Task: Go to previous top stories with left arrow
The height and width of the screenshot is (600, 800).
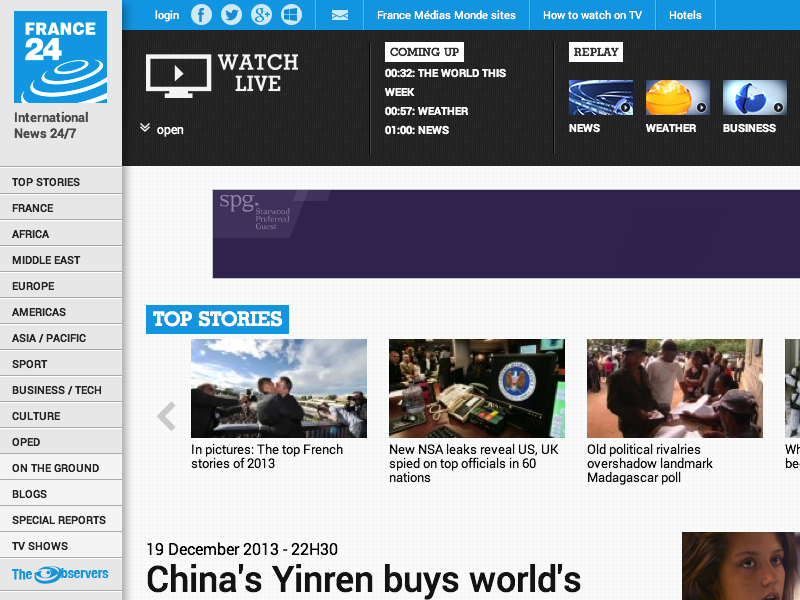Action: point(166,416)
